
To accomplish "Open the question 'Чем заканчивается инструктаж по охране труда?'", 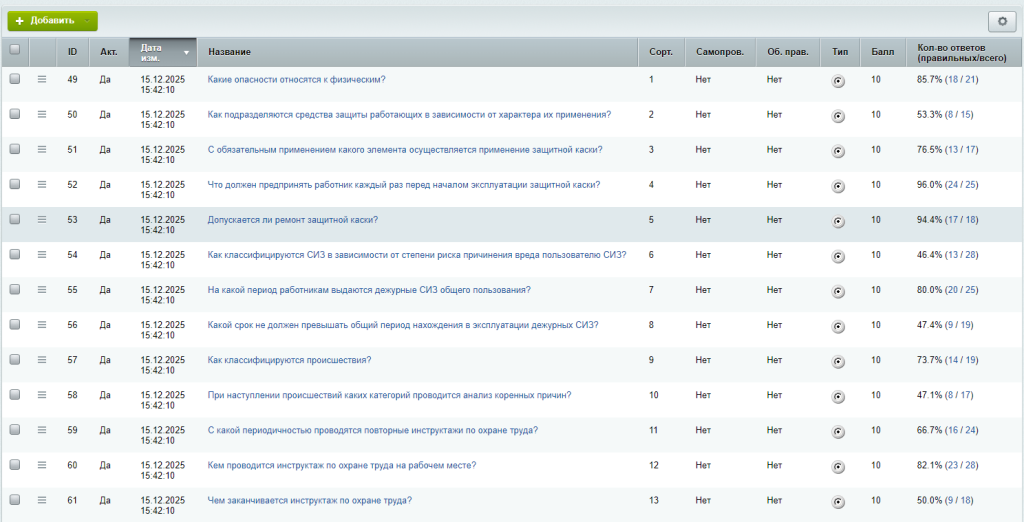I will coord(309,500).
